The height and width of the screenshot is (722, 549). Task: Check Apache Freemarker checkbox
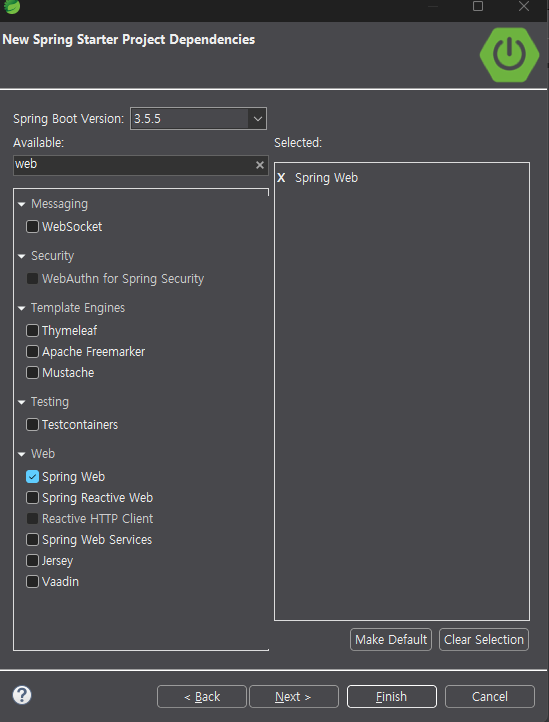(x=32, y=352)
